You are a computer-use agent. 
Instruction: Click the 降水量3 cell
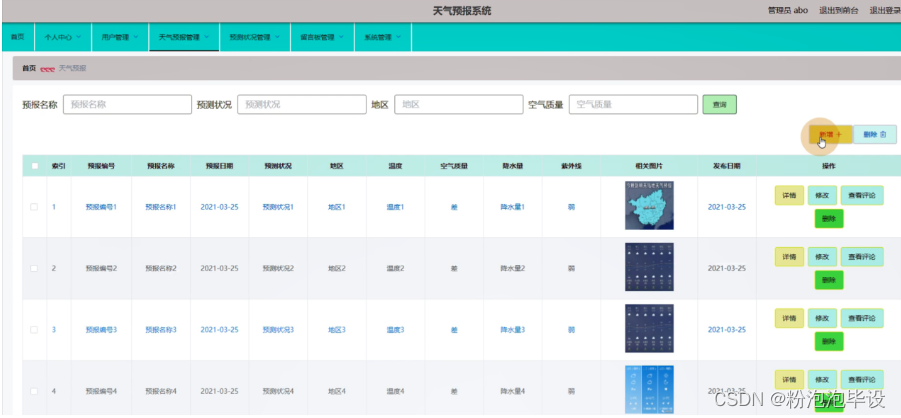click(x=513, y=330)
